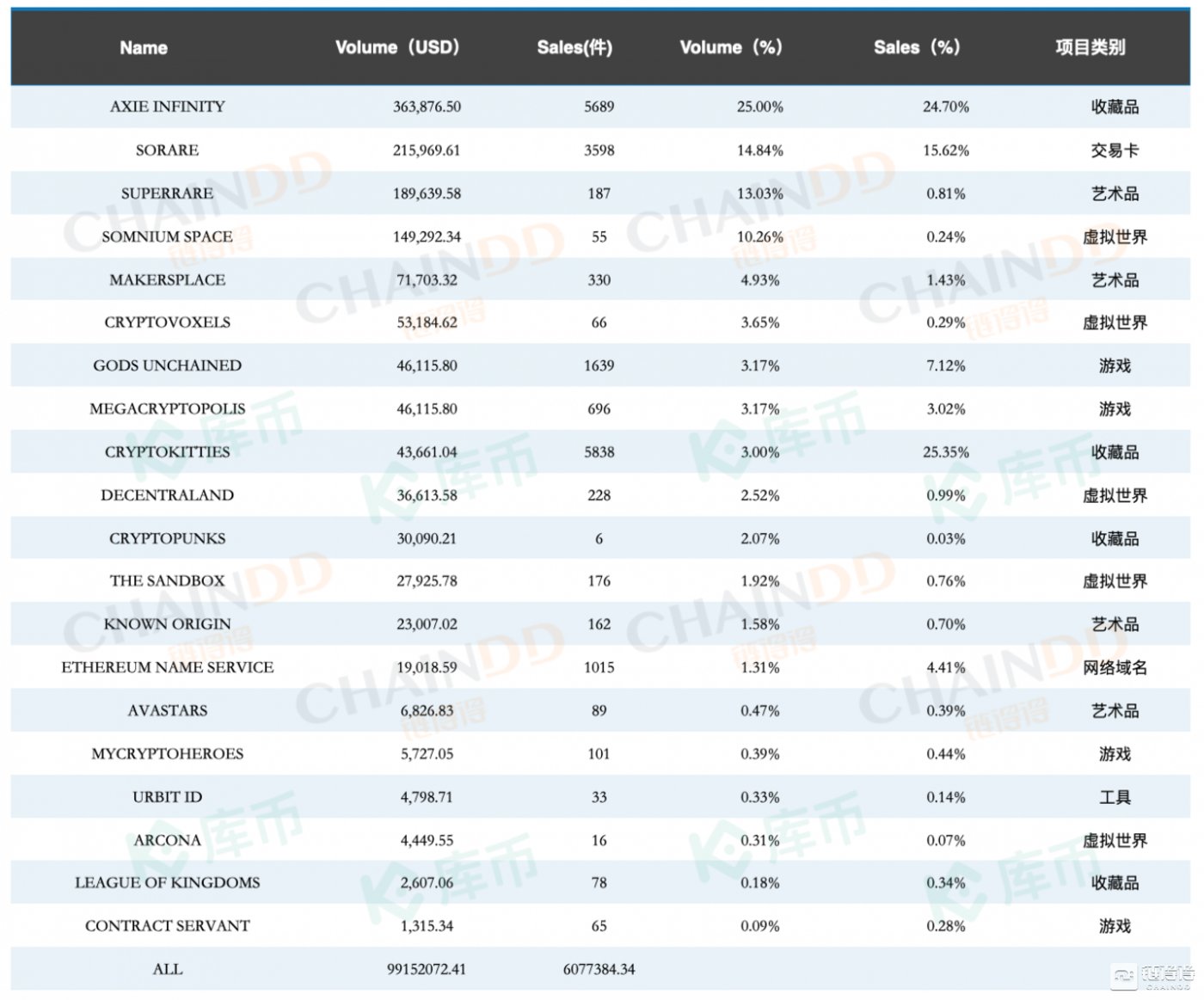Select the KNOWN ORIGIN name cell
1204x1000 pixels.
coord(168,624)
